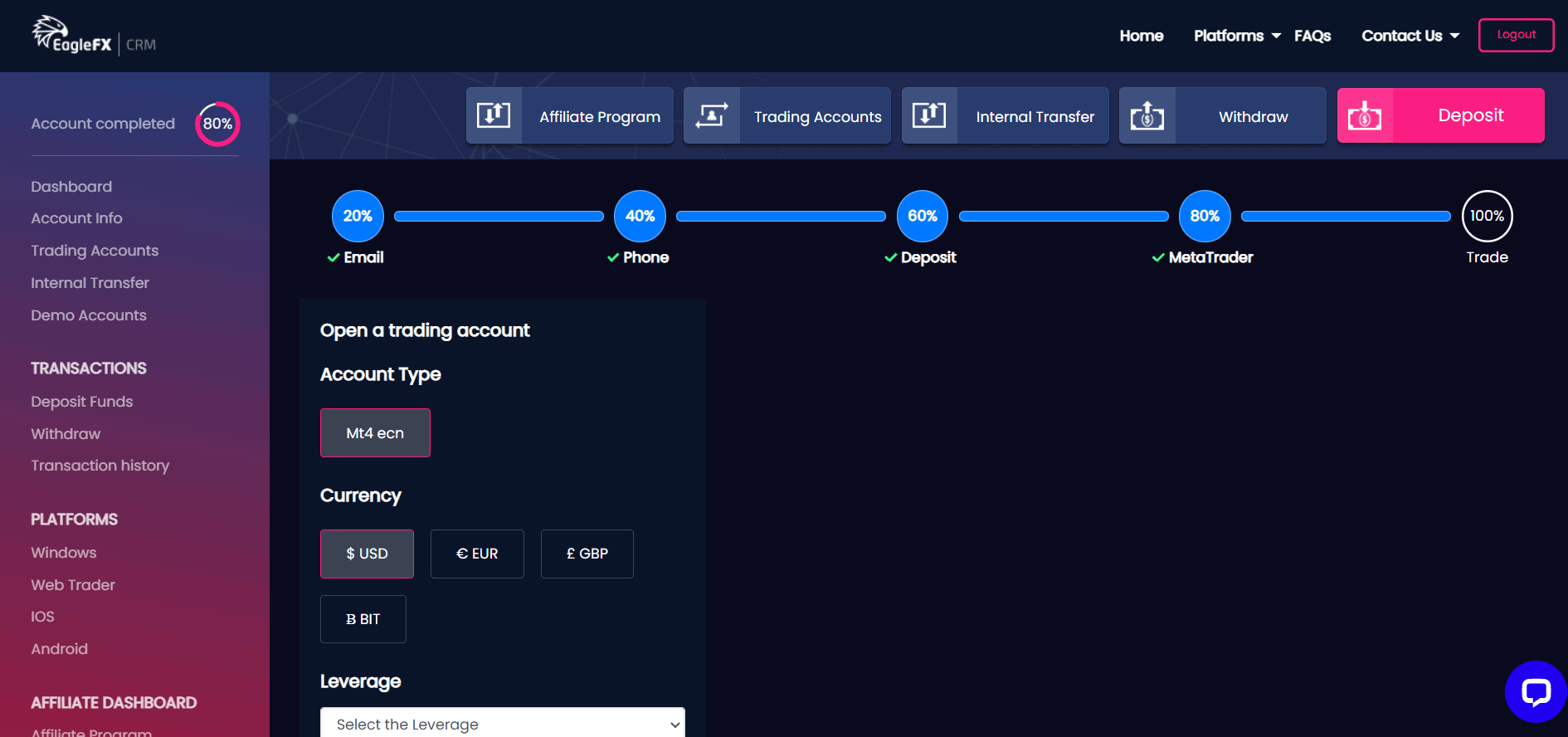Screen dimensions: 1568x737
Task: Pick the GBP currency option
Action: coord(587,554)
